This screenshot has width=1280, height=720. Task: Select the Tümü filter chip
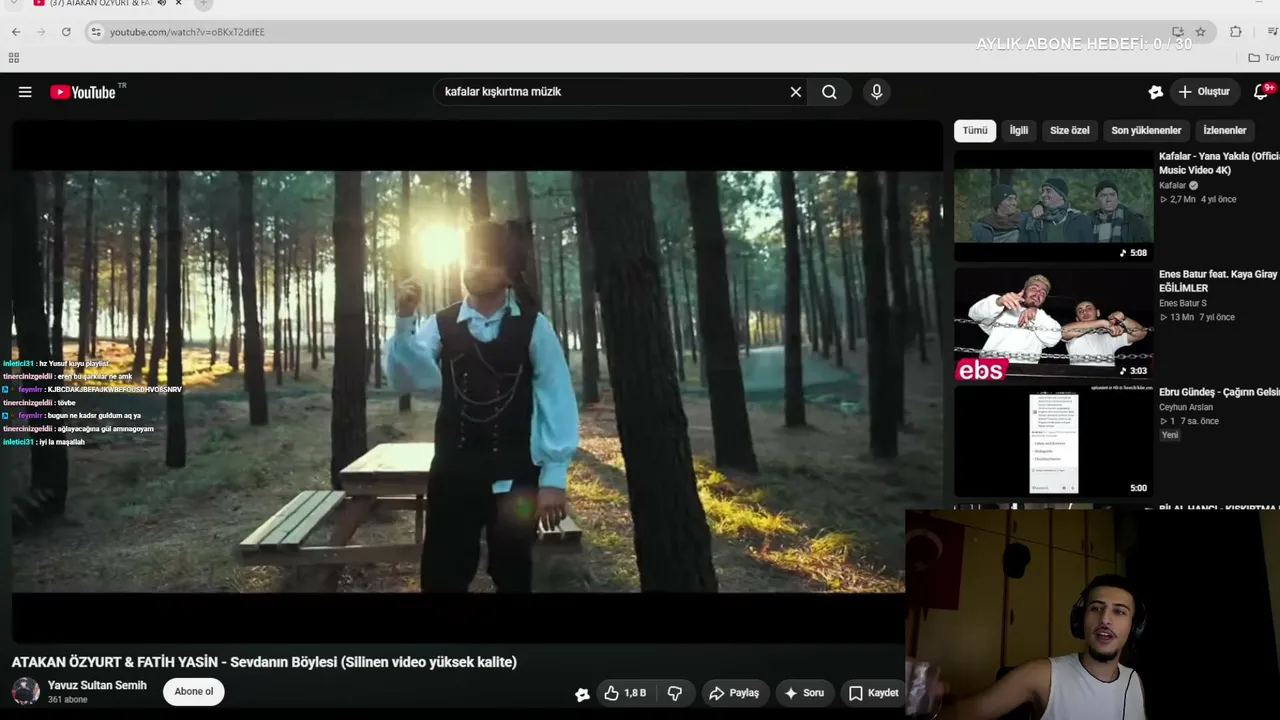click(975, 130)
